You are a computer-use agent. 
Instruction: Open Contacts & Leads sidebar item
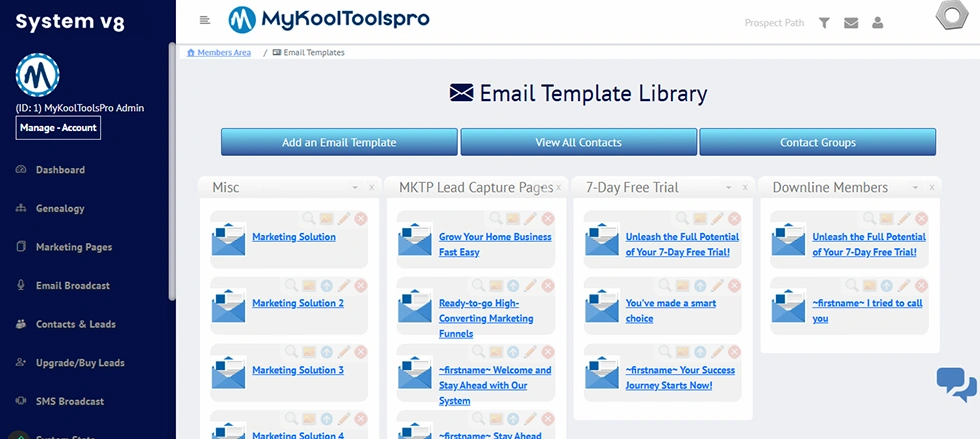(x=75, y=324)
